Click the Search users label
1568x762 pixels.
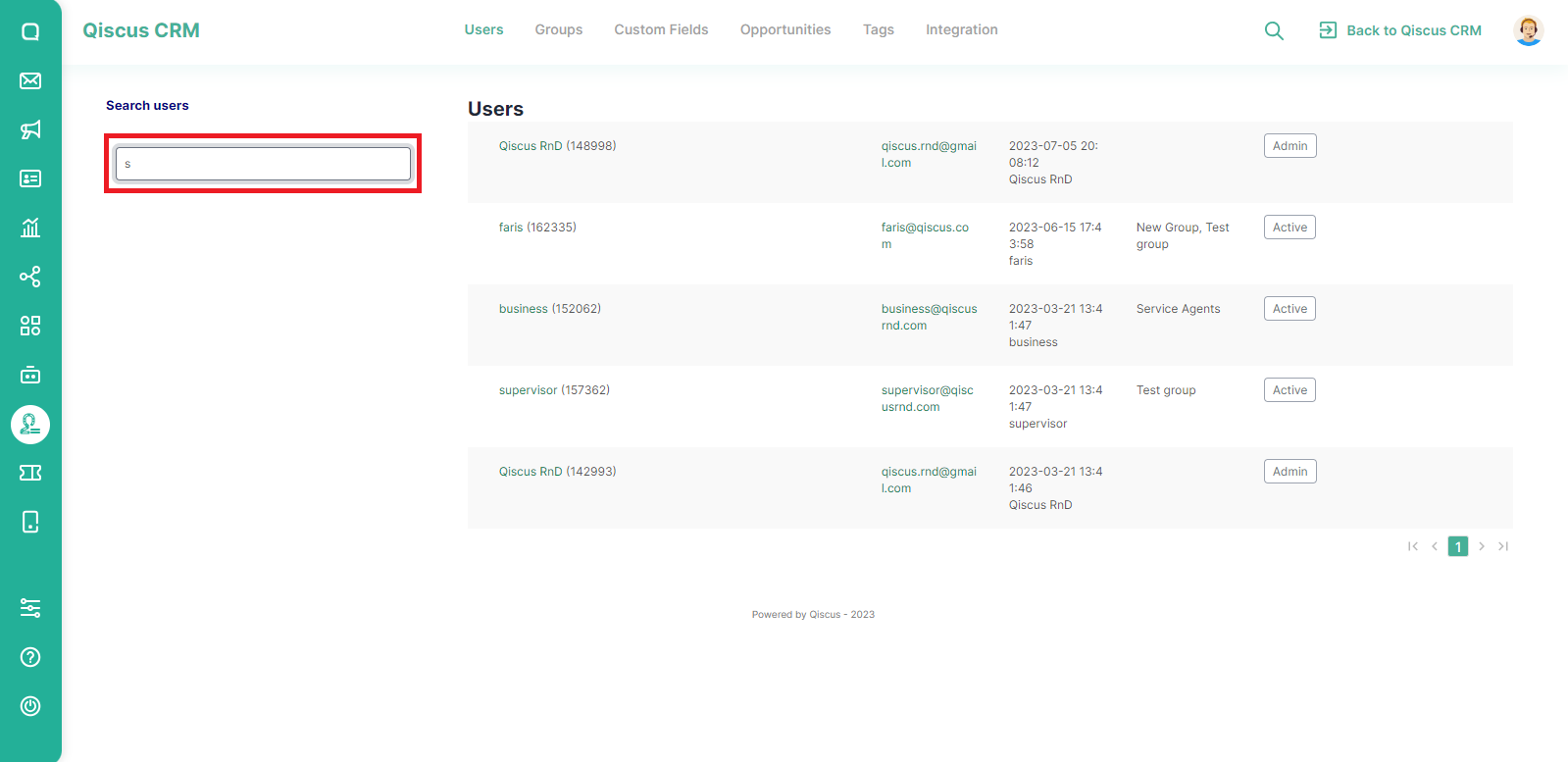click(147, 106)
